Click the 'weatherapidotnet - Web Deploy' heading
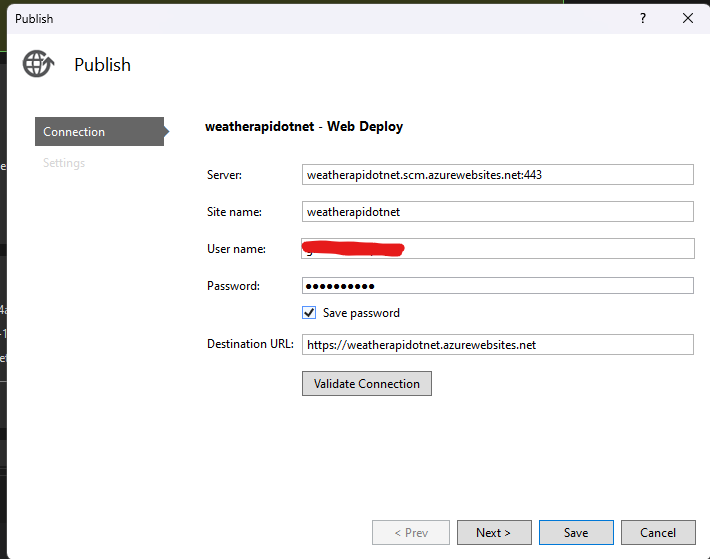 tap(304, 126)
